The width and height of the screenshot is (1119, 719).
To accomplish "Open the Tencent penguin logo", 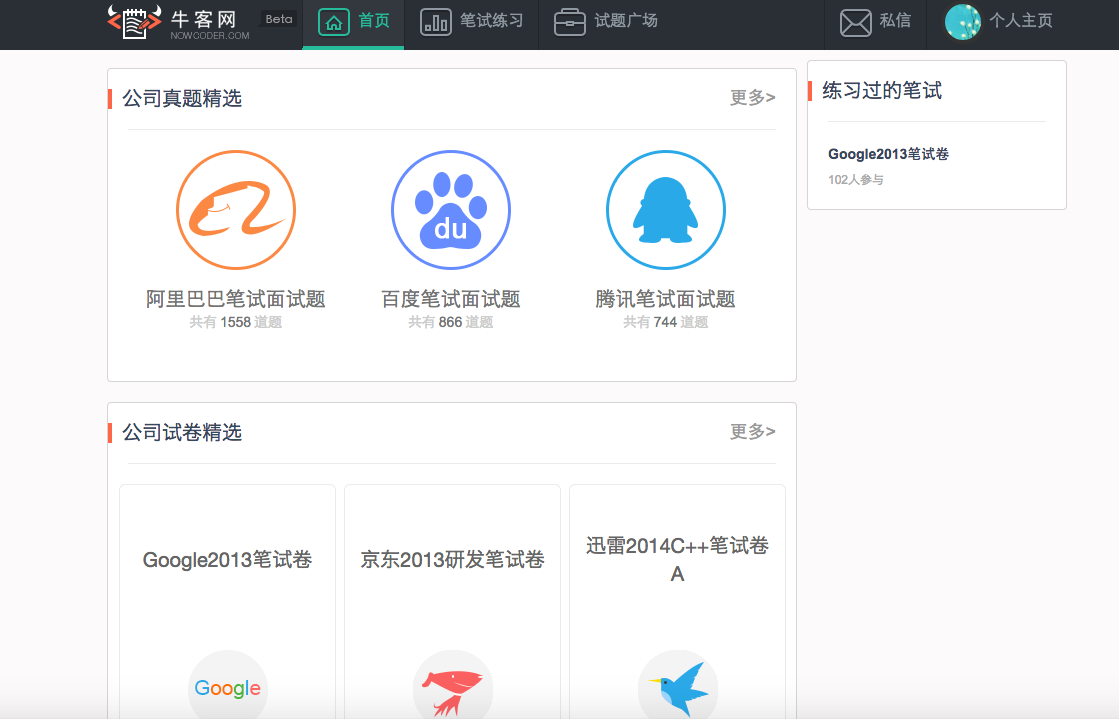I will click(666, 210).
